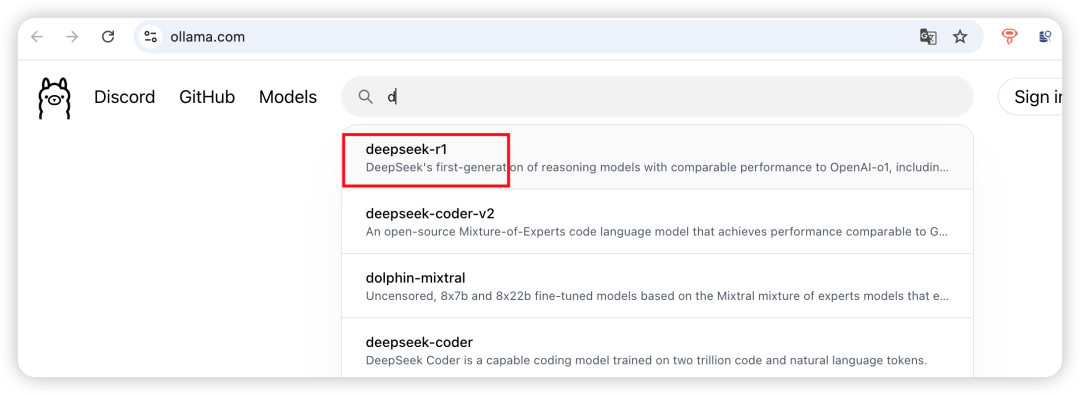This screenshot has height=395, width=1080.
Task: Select the deepseek-coder-v2 search result
Action: (x=657, y=222)
